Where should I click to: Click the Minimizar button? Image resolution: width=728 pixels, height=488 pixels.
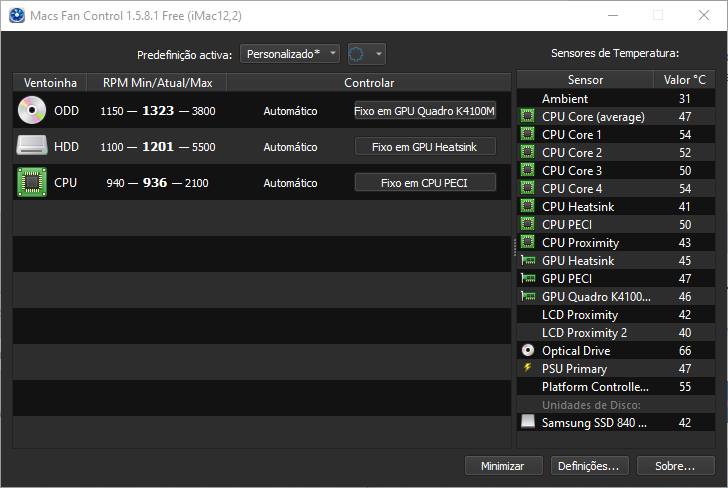pos(503,466)
